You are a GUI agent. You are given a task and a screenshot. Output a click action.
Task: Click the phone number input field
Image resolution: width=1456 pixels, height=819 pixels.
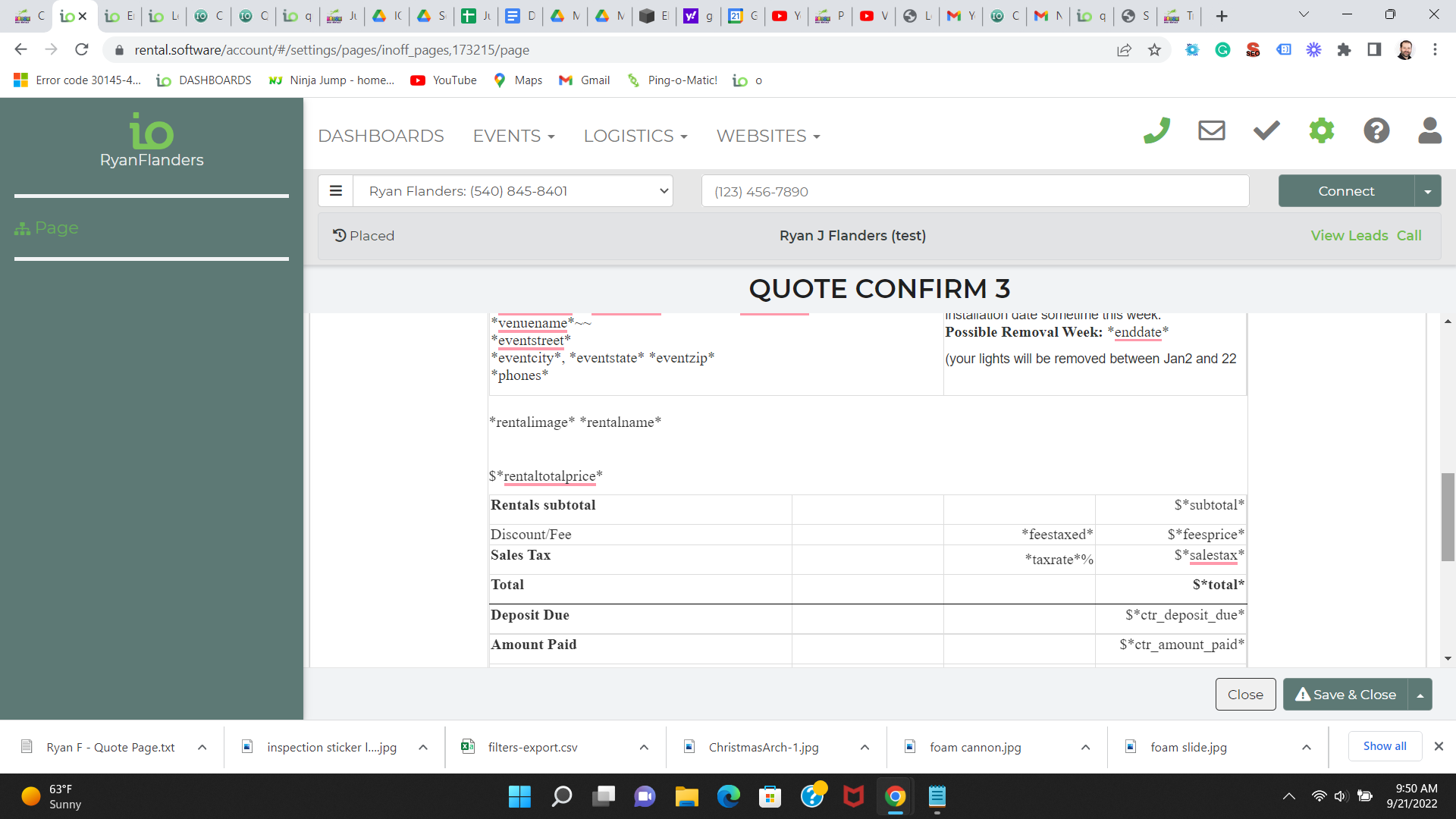tap(974, 192)
